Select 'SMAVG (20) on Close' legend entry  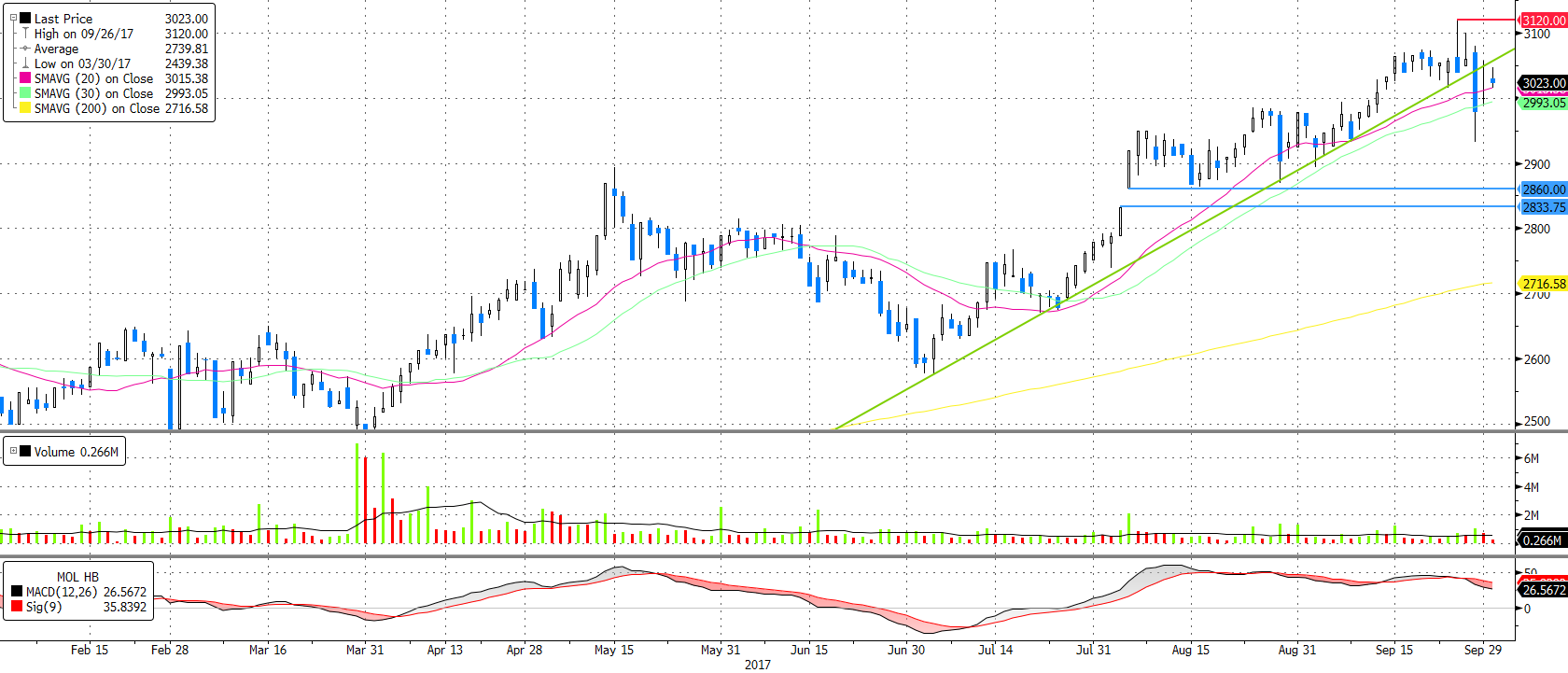point(93,78)
